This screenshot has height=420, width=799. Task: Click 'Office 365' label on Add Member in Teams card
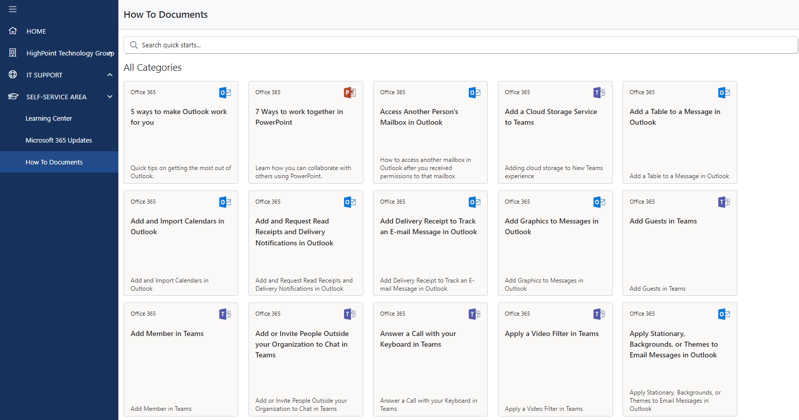point(143,314)
